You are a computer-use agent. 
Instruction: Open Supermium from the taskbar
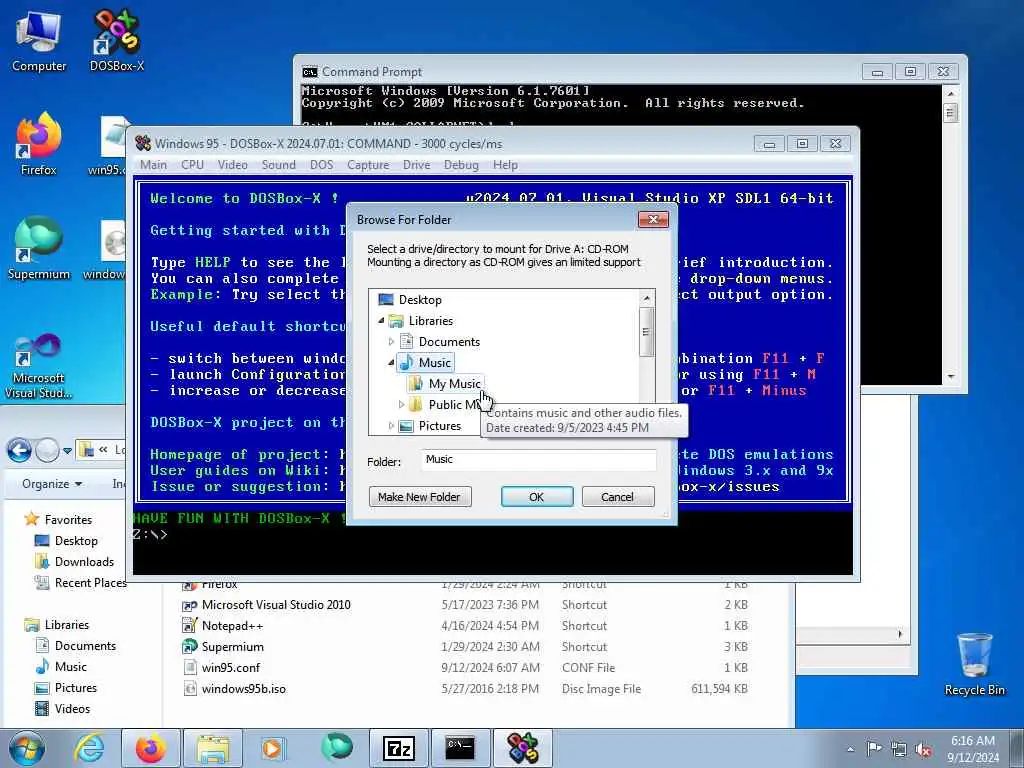click(336, 748)
